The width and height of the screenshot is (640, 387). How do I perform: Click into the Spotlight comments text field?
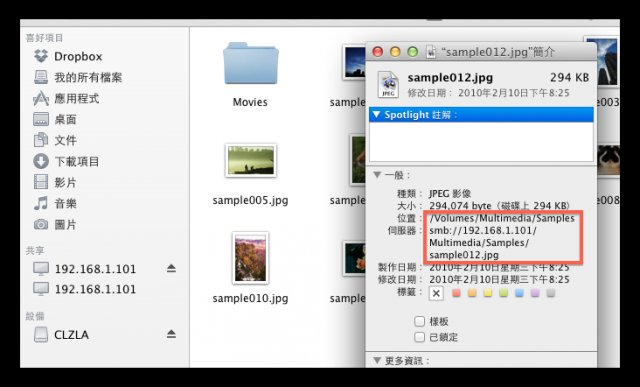(x=481, y=141)
